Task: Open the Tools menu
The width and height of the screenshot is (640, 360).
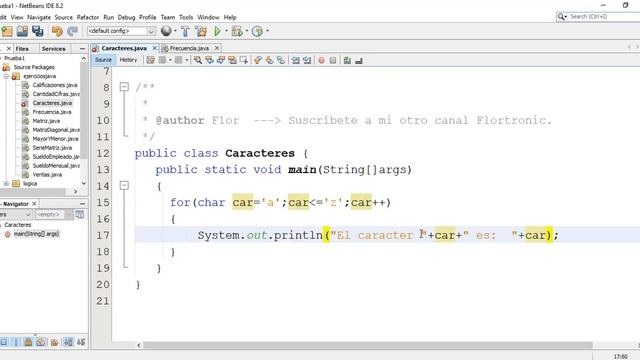Action: point(186,17)
